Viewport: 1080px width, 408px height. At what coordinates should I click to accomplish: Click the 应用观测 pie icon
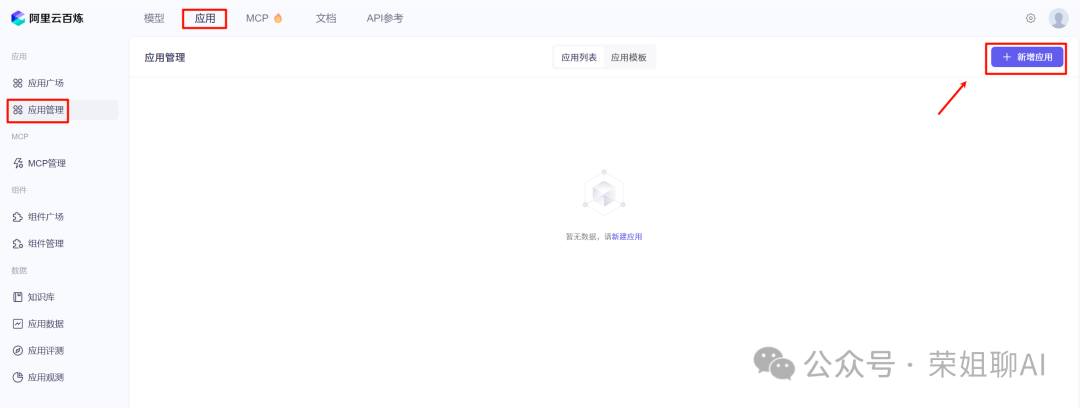pyautogui.click(x=18, y=378)
